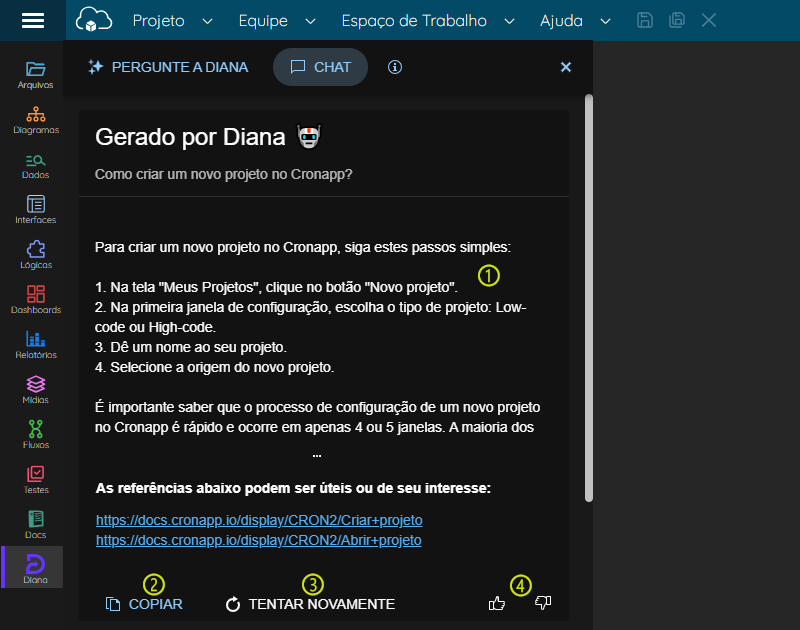Screen dimensions: 800x630
Task: Click the Diana robot emoji
Action: [x=309, y=136]
